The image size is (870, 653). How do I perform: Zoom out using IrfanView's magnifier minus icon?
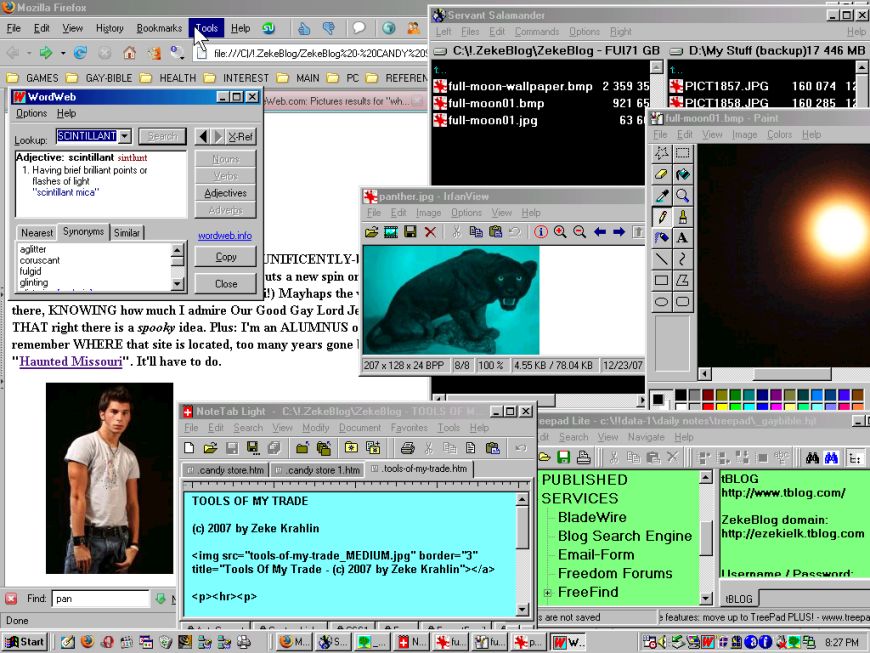(x=580, y=232)
